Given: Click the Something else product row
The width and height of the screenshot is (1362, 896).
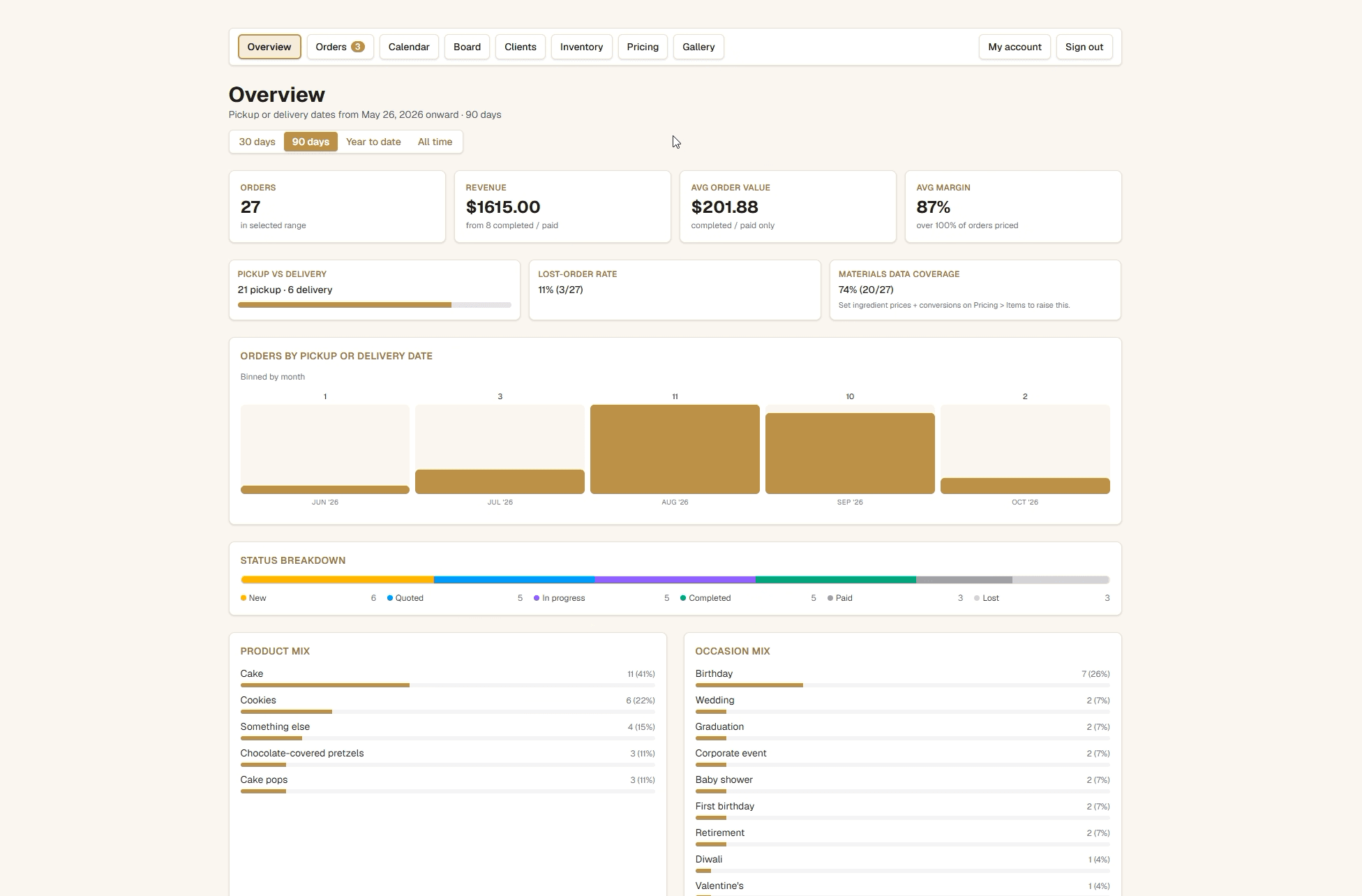Looking at the screenshot, I should (x=447, y=731).
